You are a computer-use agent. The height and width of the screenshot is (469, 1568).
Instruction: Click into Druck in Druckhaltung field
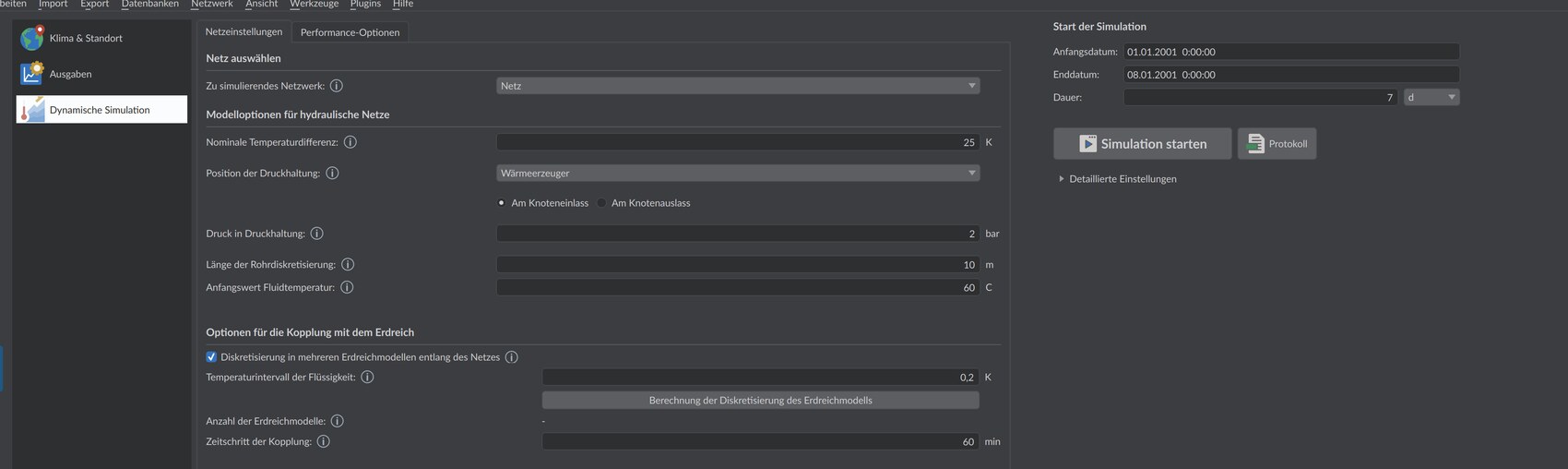point(738,234)
